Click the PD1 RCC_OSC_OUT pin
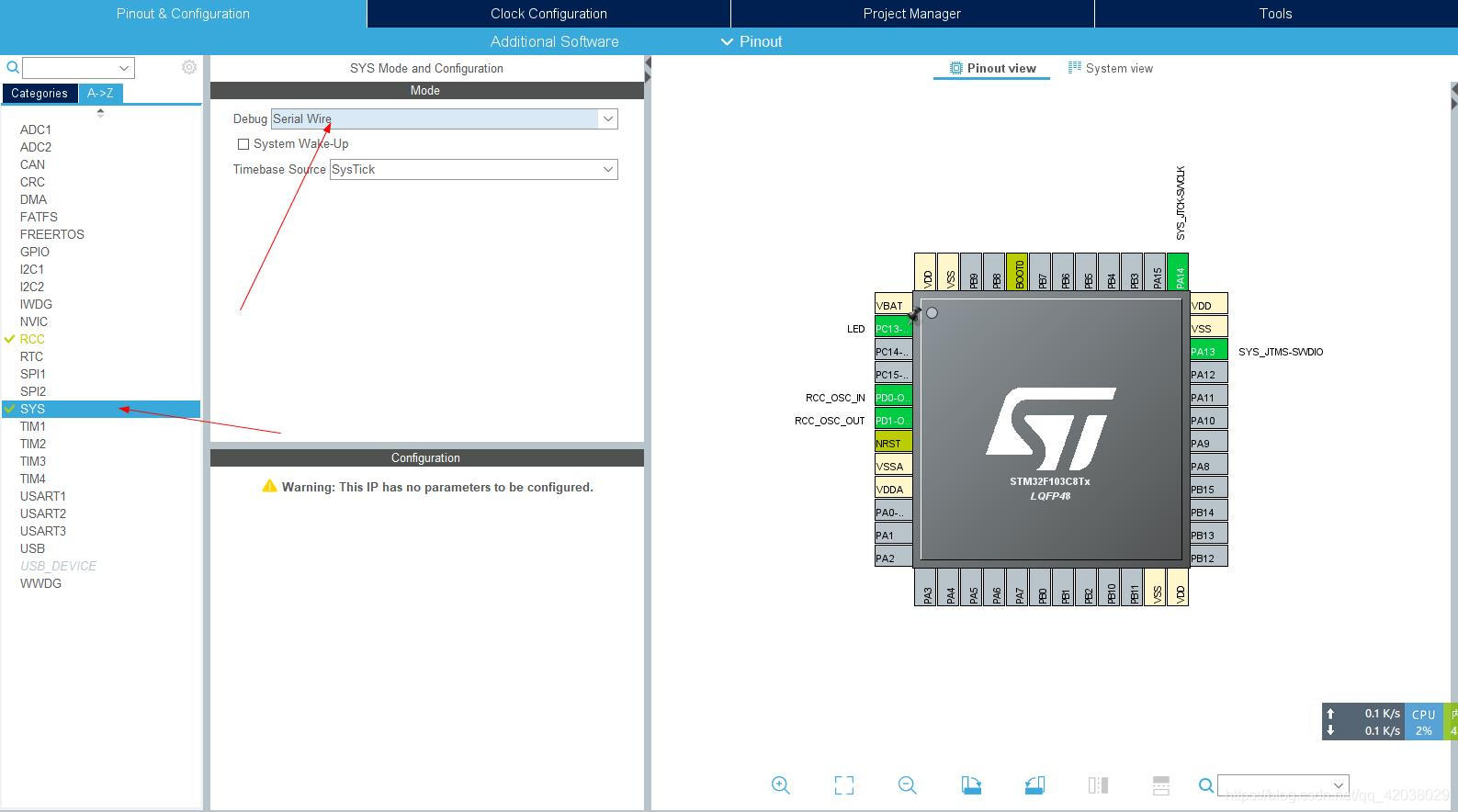The width and height of the screenshot is (1458, 812). [893, 420]
